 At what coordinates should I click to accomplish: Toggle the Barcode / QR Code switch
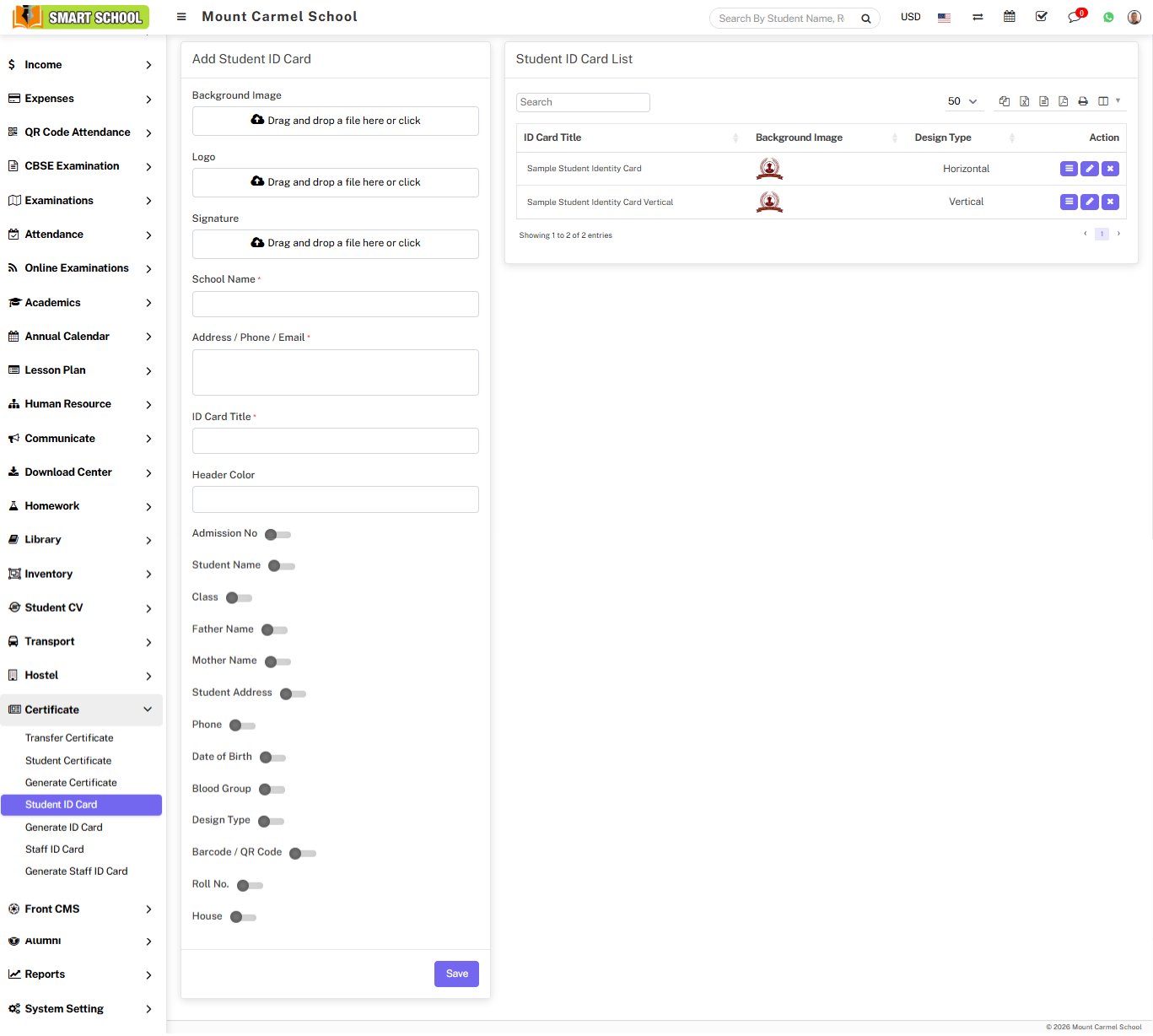pos(302,854)
